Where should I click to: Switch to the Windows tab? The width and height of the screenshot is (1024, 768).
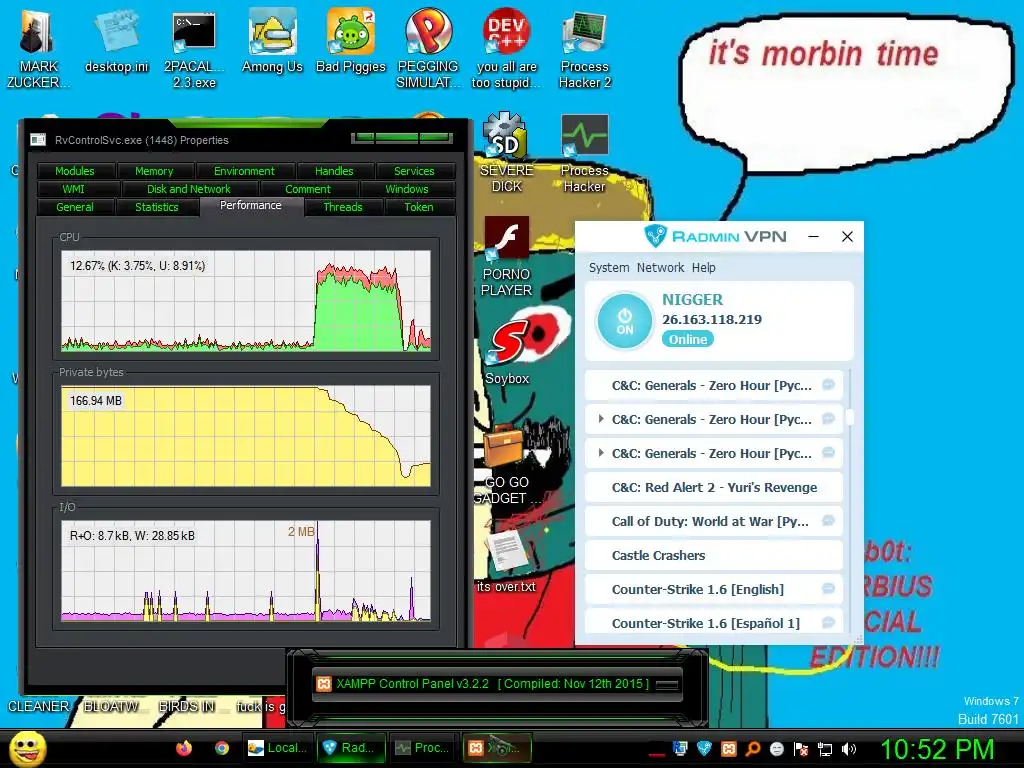(x=407, y=189)
